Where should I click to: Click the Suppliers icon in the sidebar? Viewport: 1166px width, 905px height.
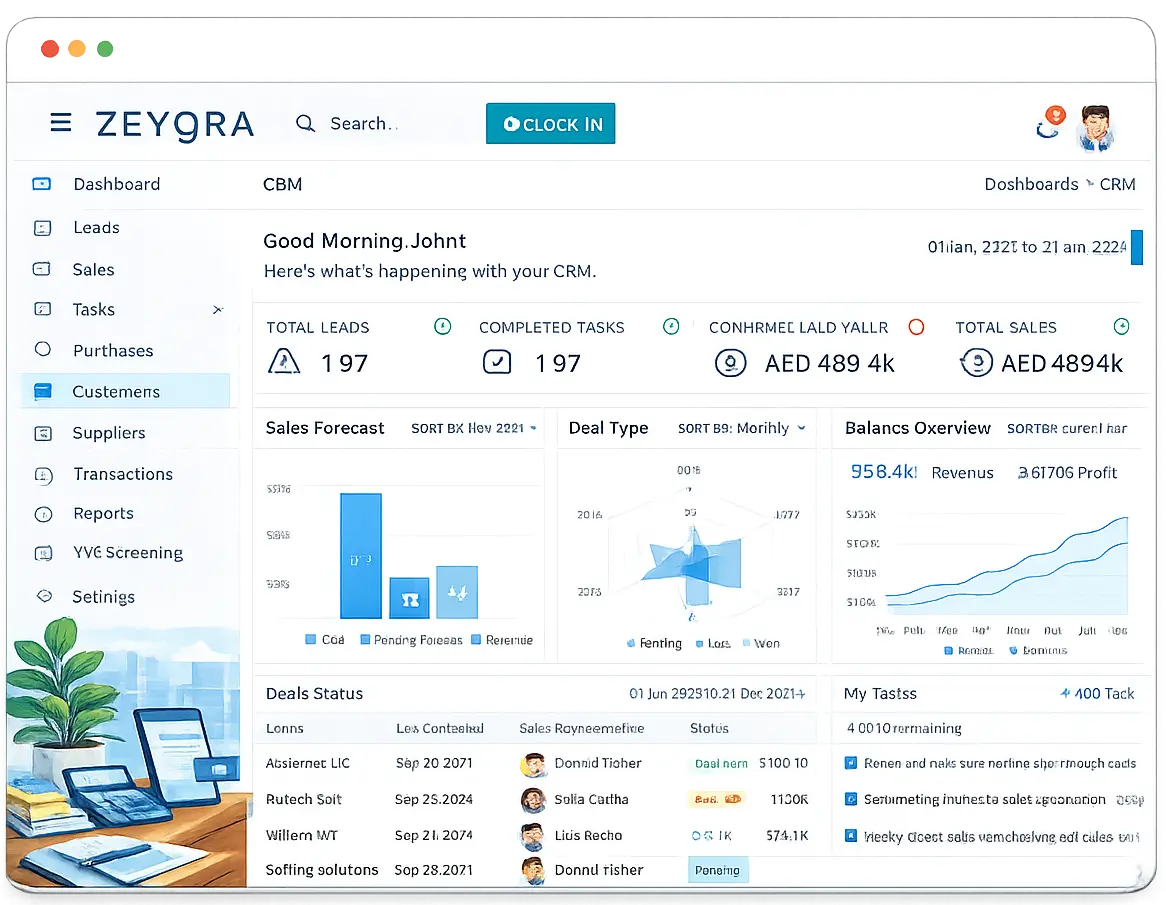41,433
